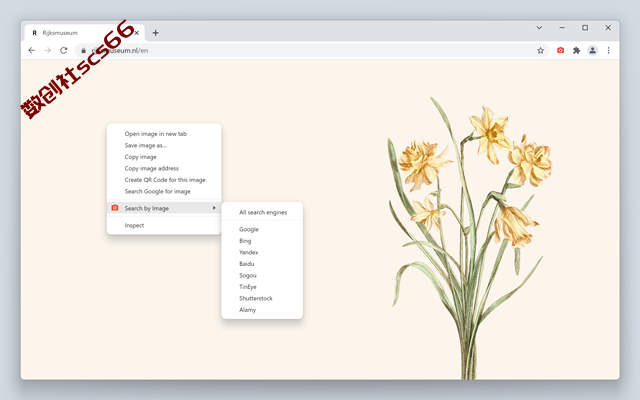
Task: Choose 'Create QR Code for this image'
Action: coord(164,179)
